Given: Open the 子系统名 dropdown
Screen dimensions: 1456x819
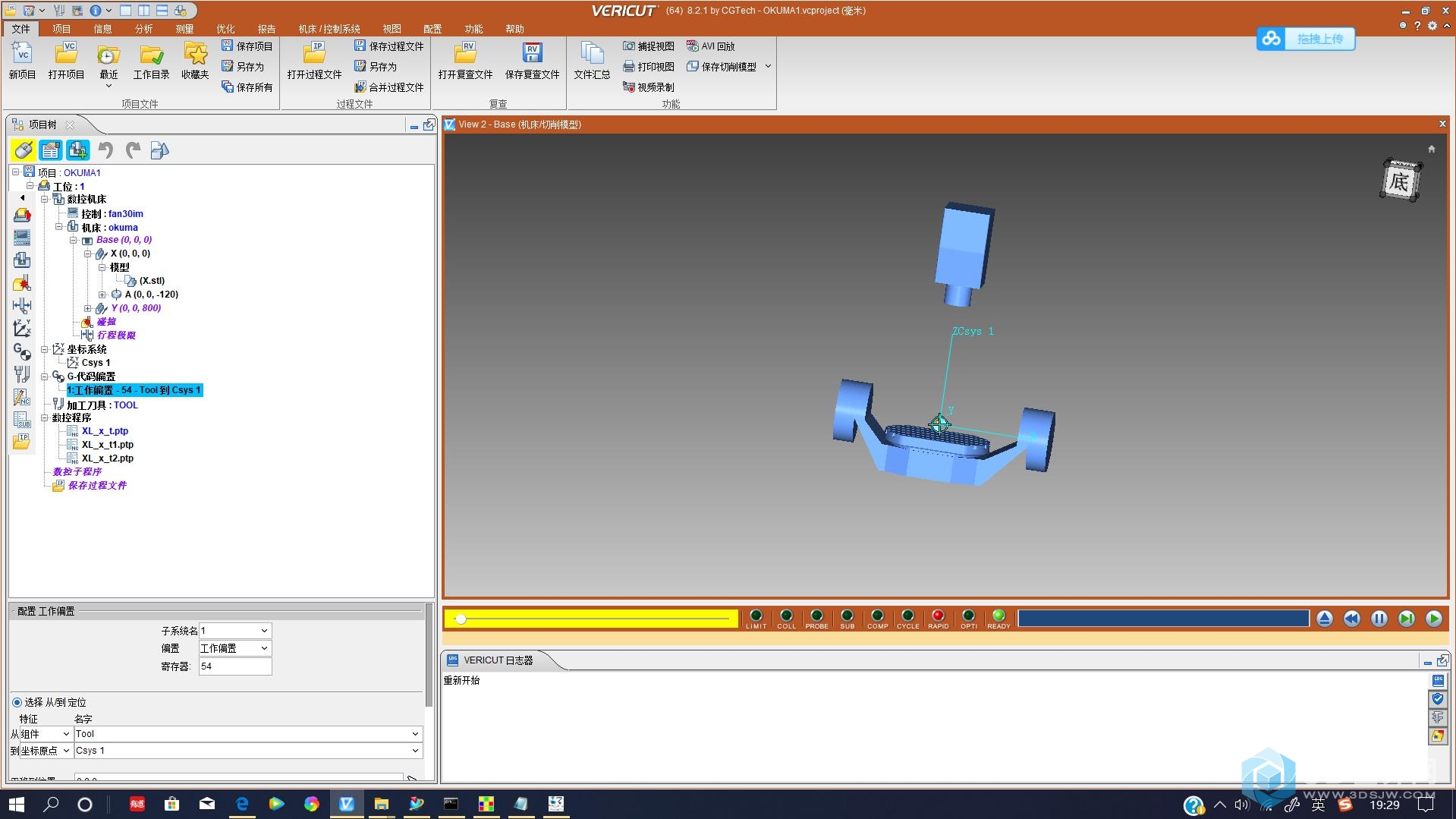Looking at the screenshot, I should pos(234,631).
